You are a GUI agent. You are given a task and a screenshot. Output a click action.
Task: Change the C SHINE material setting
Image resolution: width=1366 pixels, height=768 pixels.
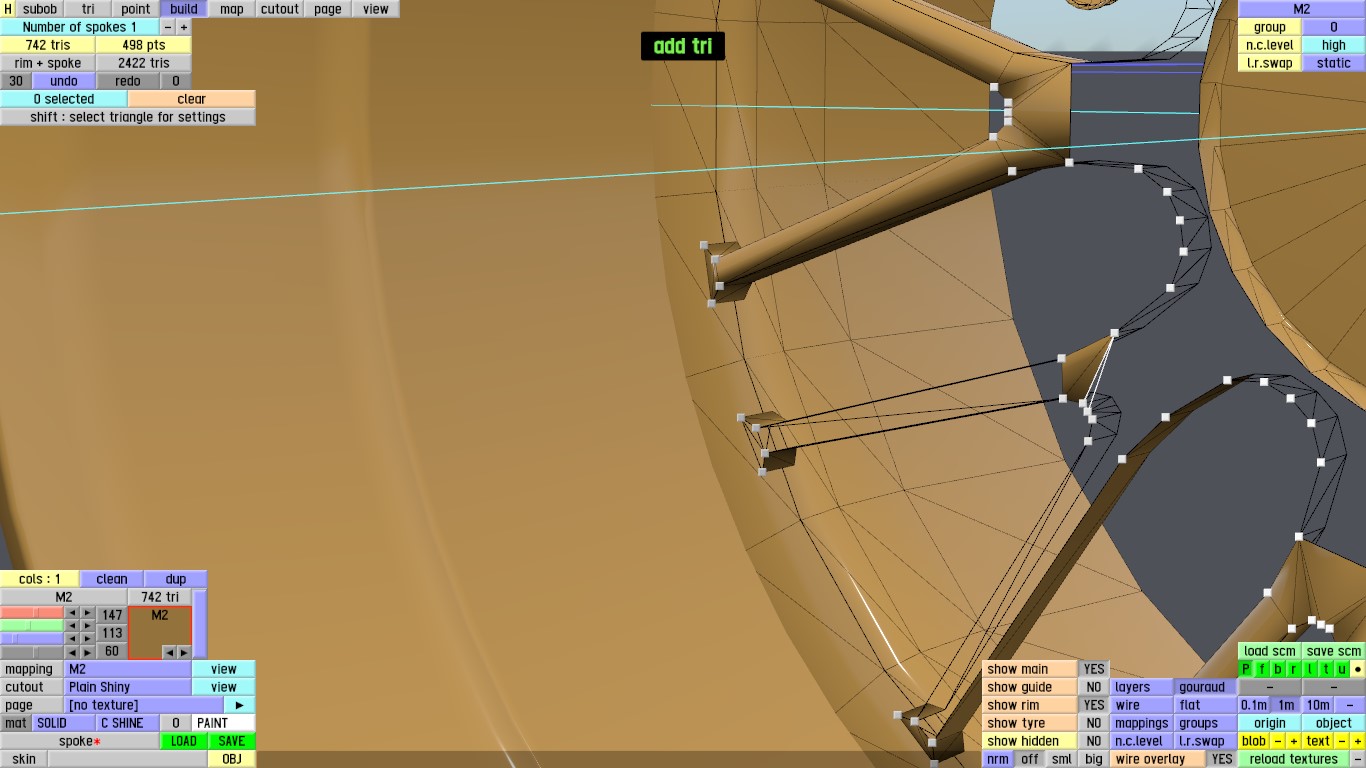point(128,723)
